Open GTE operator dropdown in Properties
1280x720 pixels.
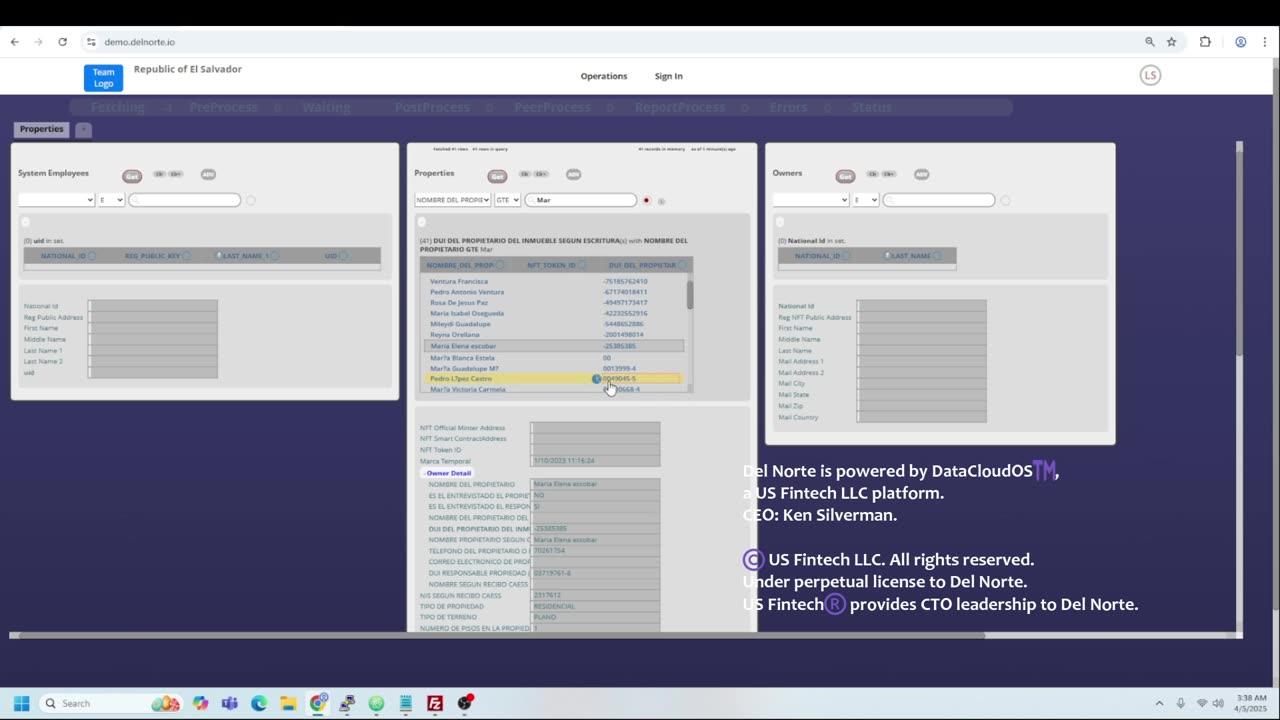[508, 200]
